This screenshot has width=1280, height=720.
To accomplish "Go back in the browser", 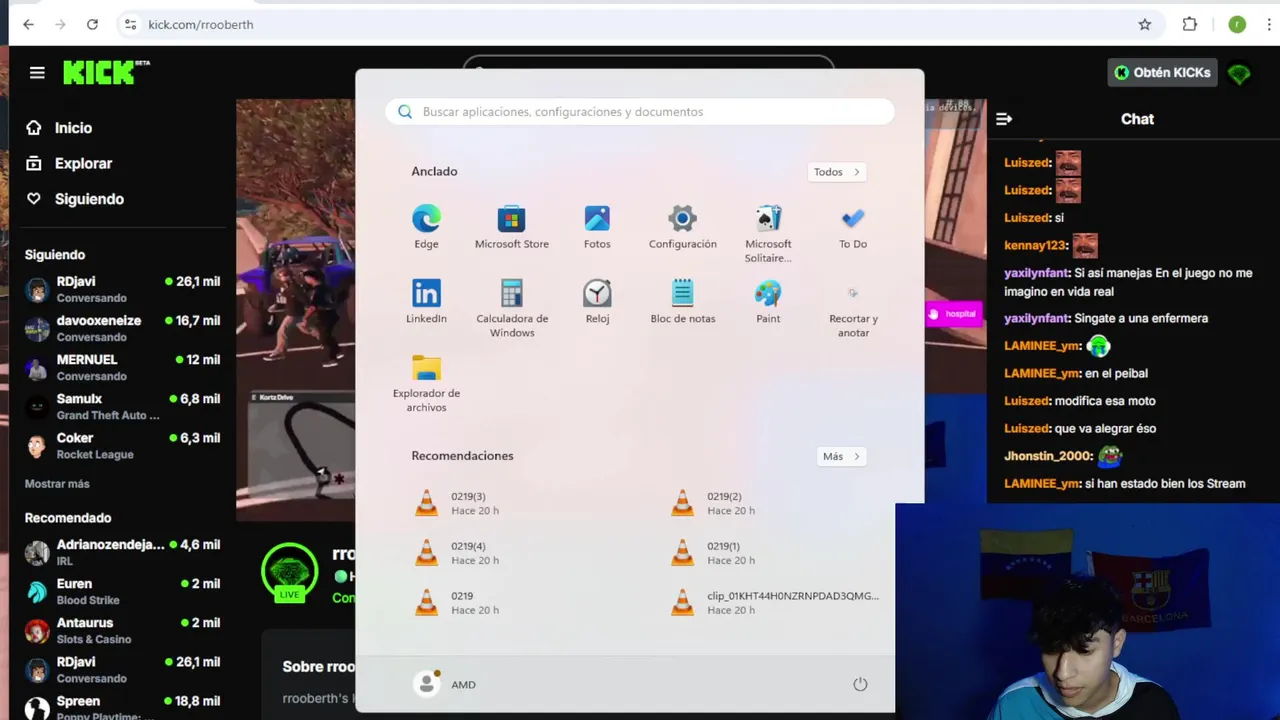I will tap(28, 24).
